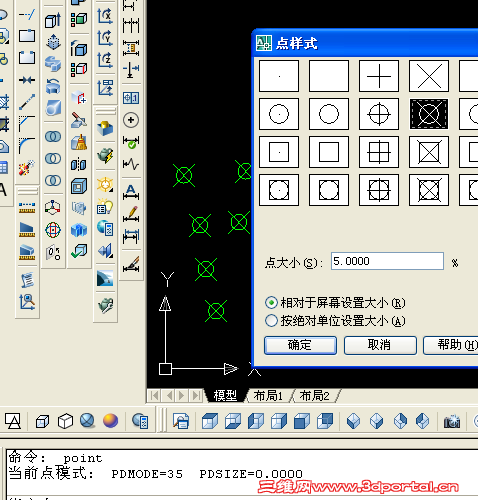The image size is (478, 500).
Task: Open the Render Environment landscape icon
Action: click(x=105, y=278)
